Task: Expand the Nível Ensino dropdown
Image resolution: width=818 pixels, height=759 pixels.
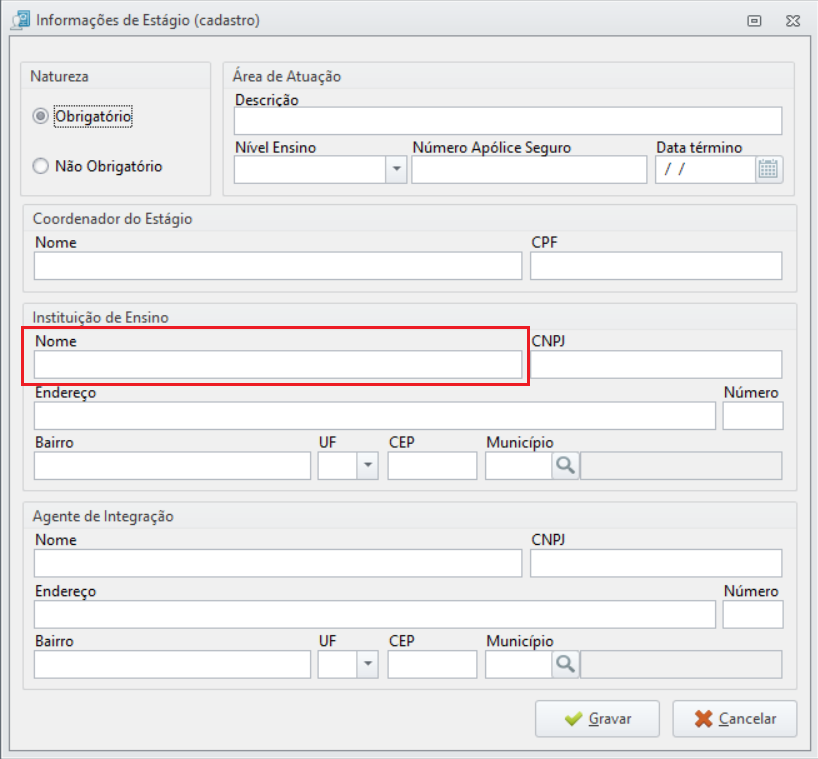Action: pos(396,170)
